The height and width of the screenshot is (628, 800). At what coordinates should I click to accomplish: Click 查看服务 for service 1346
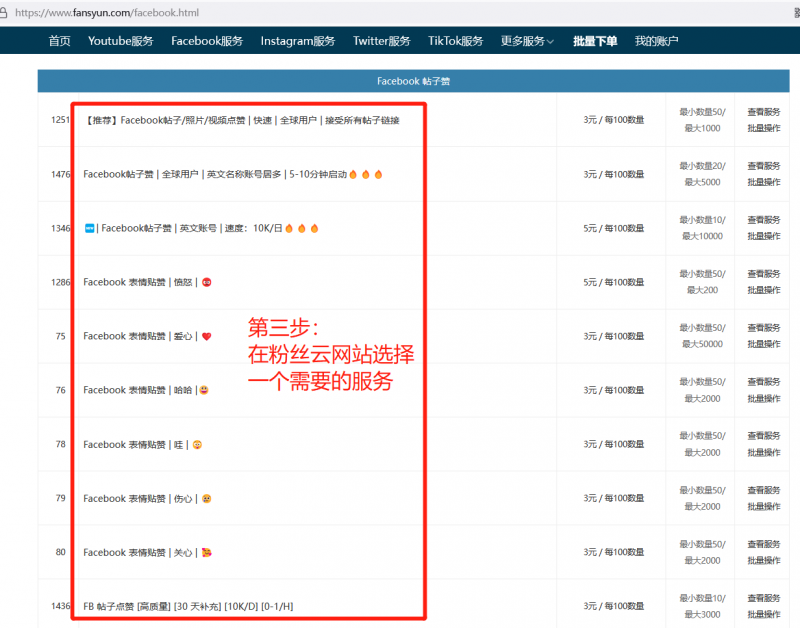764,220
